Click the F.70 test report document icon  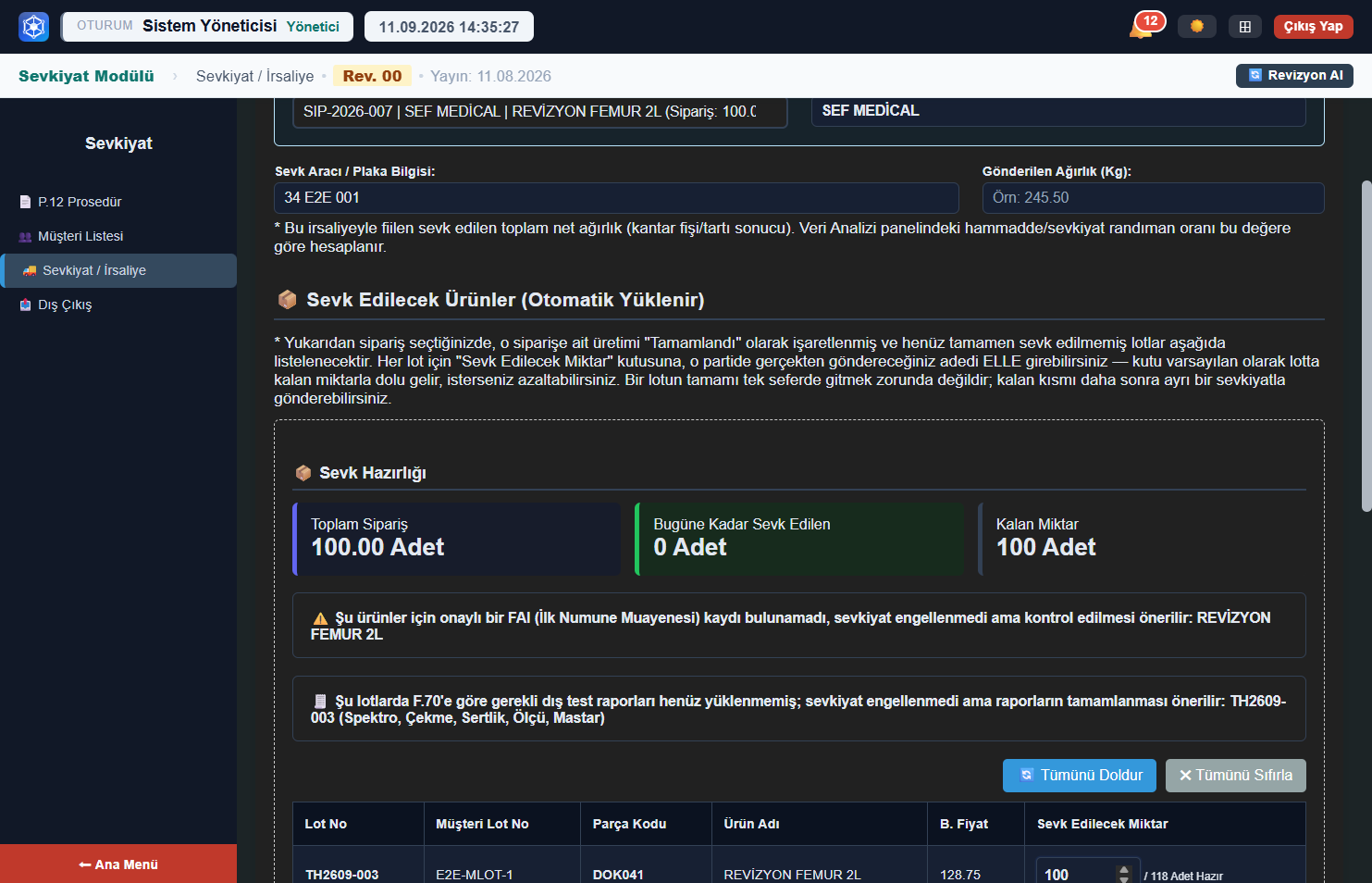pos(320,702)
